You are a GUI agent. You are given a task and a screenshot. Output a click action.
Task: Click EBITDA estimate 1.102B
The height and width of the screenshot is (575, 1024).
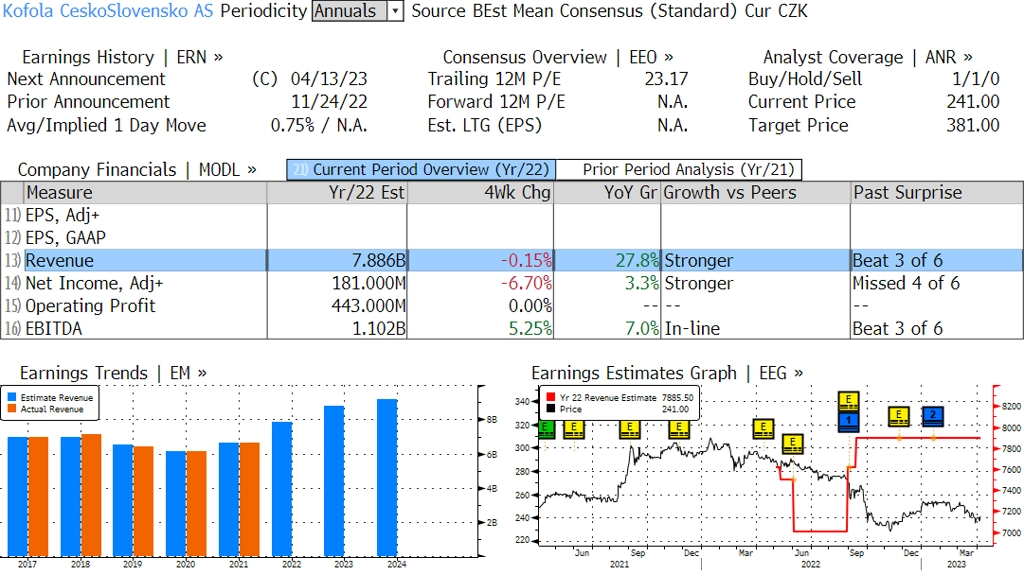[x=379, y=329]
